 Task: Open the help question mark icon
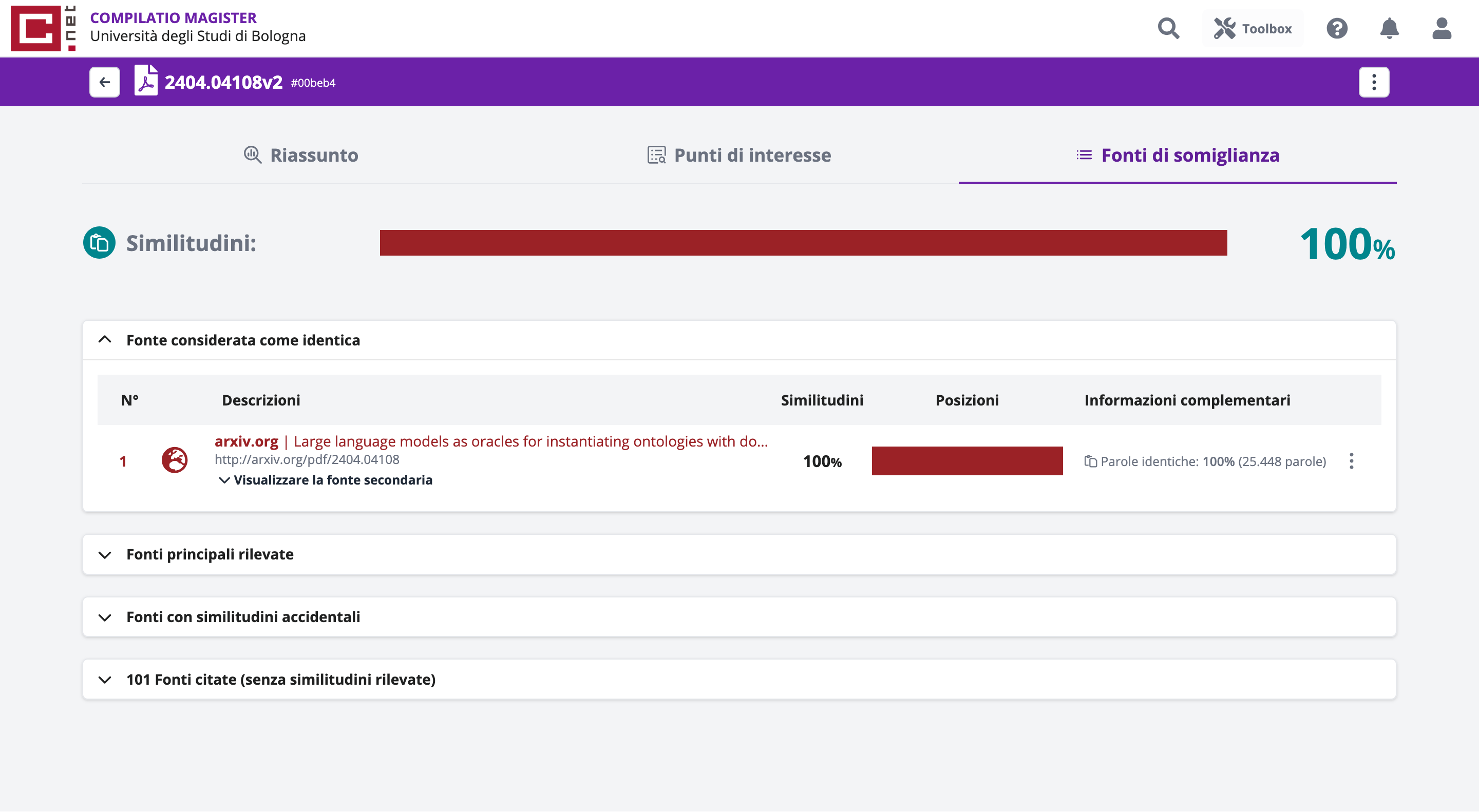[1337, 28]
